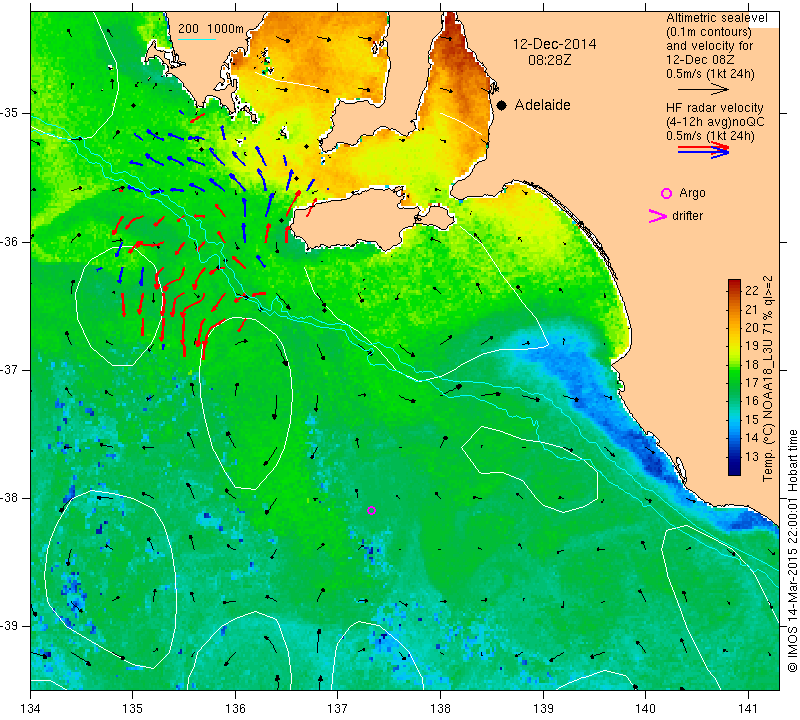Click the longitude axis label 137
The height and width of the screenshot is (720, 800).
click(x=337, y=709)
